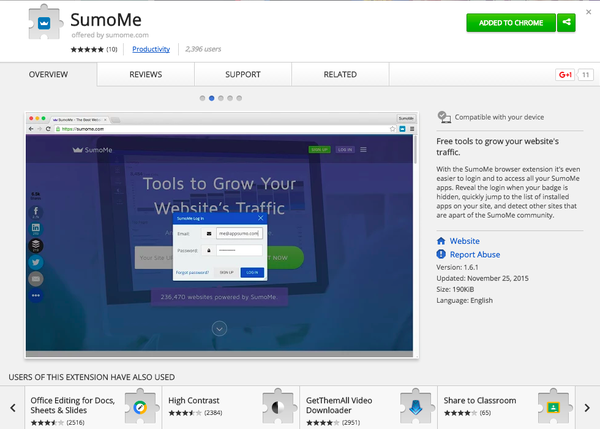This screenshot has height=429, width=600.
Task: Click the Added to Chrome button
Action: tap(511, 23)
